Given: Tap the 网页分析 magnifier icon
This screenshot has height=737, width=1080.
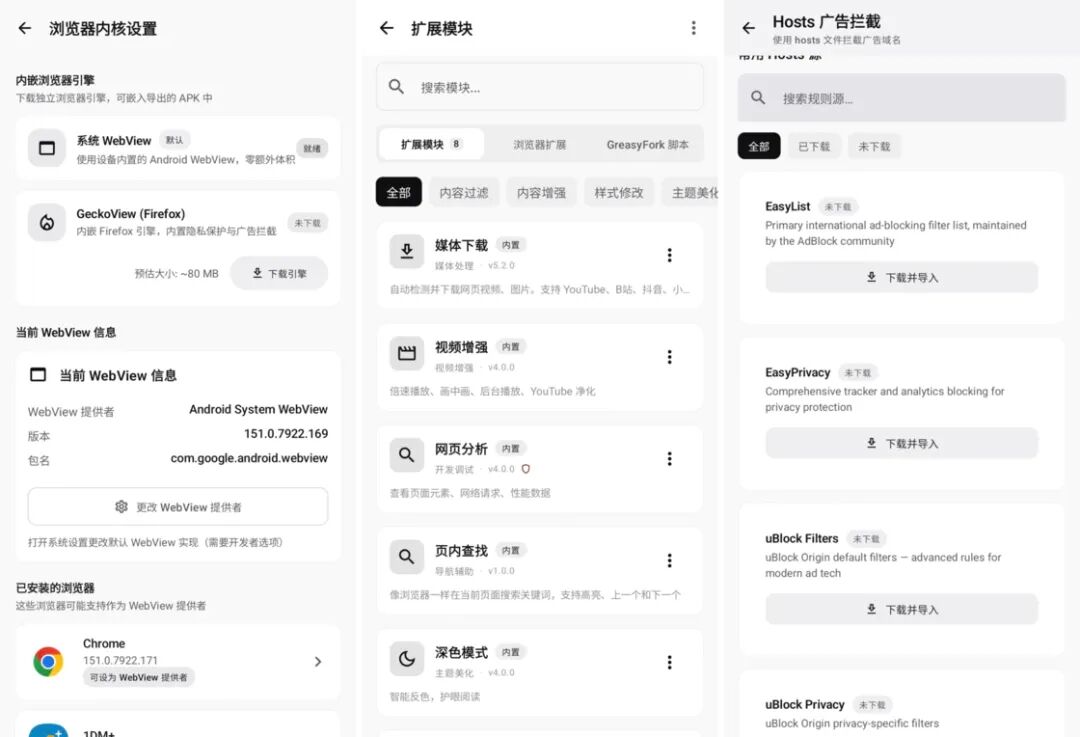Looking at the screenshot, I should (407, 455).
